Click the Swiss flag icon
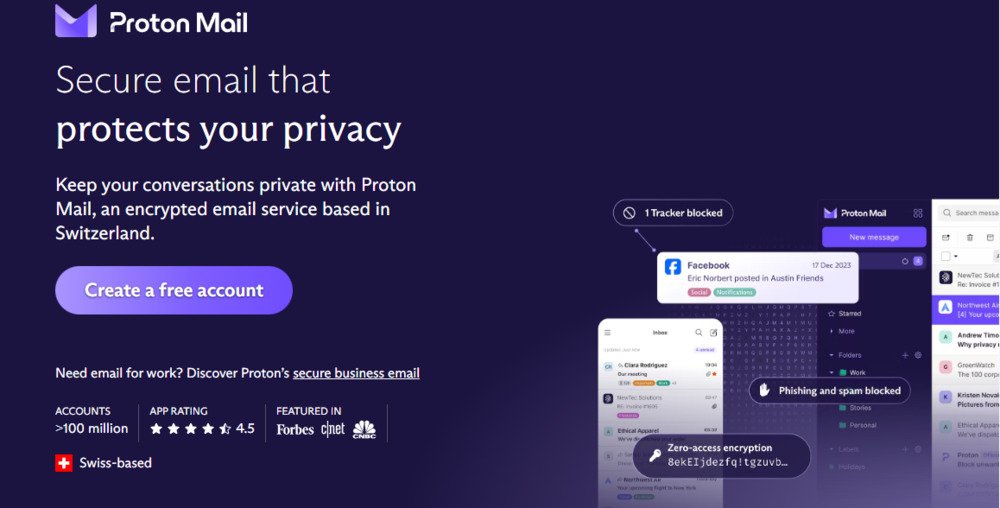The image size is (1000, 508). (x=64, y=463)
